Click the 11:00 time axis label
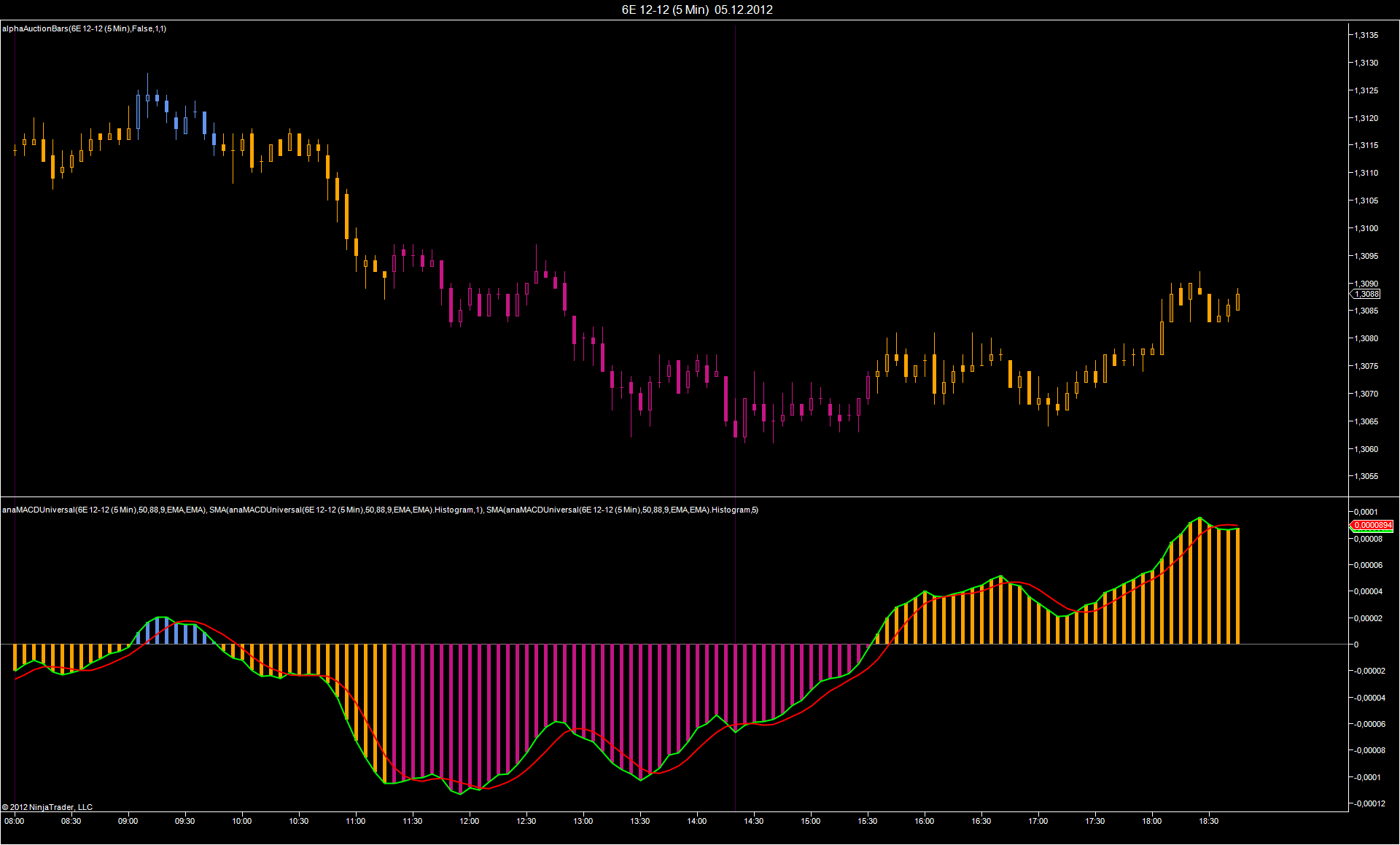Viewport: 1400px width, 845px height. (x=356, y=821)
